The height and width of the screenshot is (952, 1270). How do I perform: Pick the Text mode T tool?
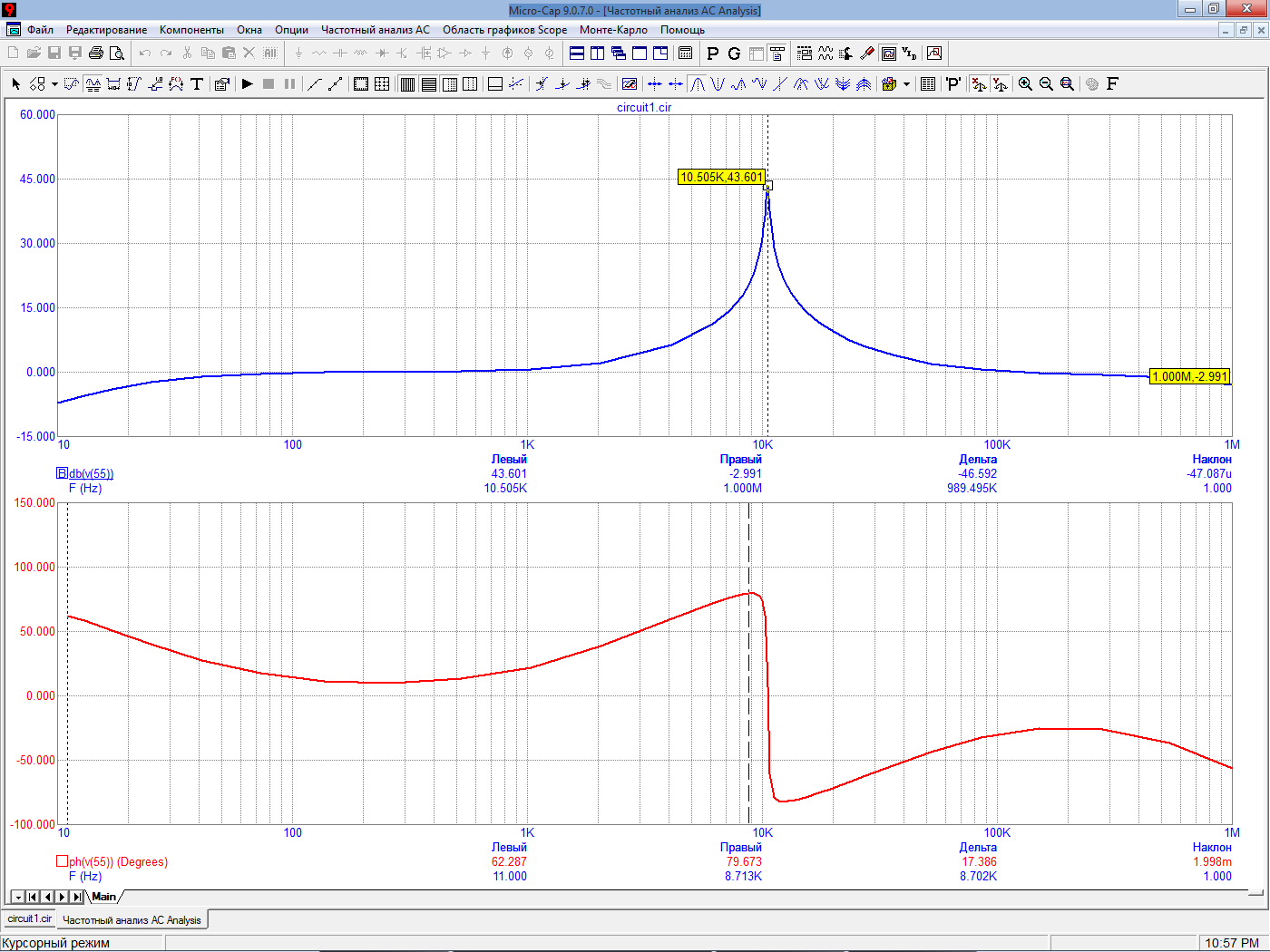[x=197, y=83]
